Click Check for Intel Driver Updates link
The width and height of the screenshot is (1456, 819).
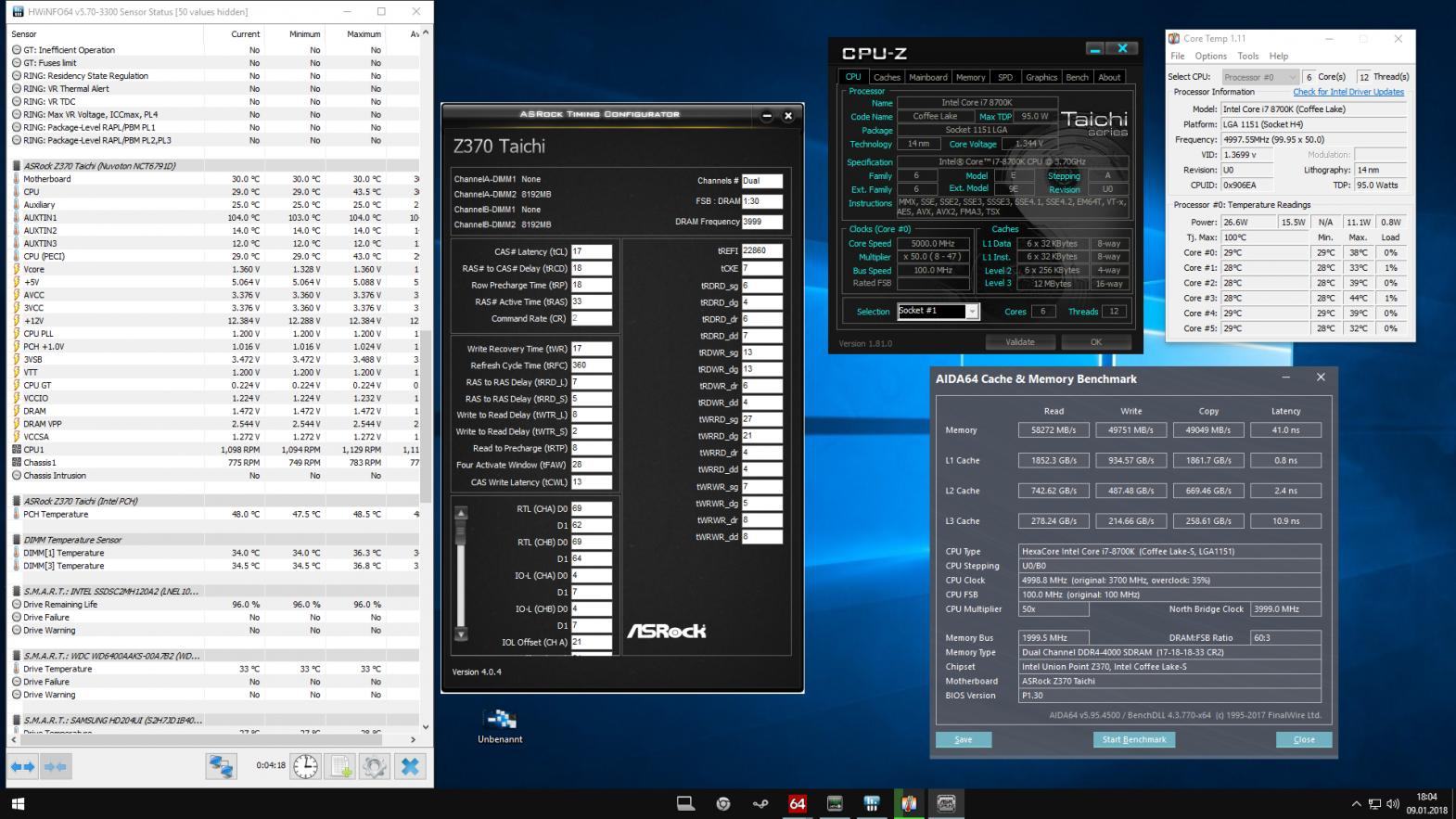pyautogui.click(x=1348, y=92)
